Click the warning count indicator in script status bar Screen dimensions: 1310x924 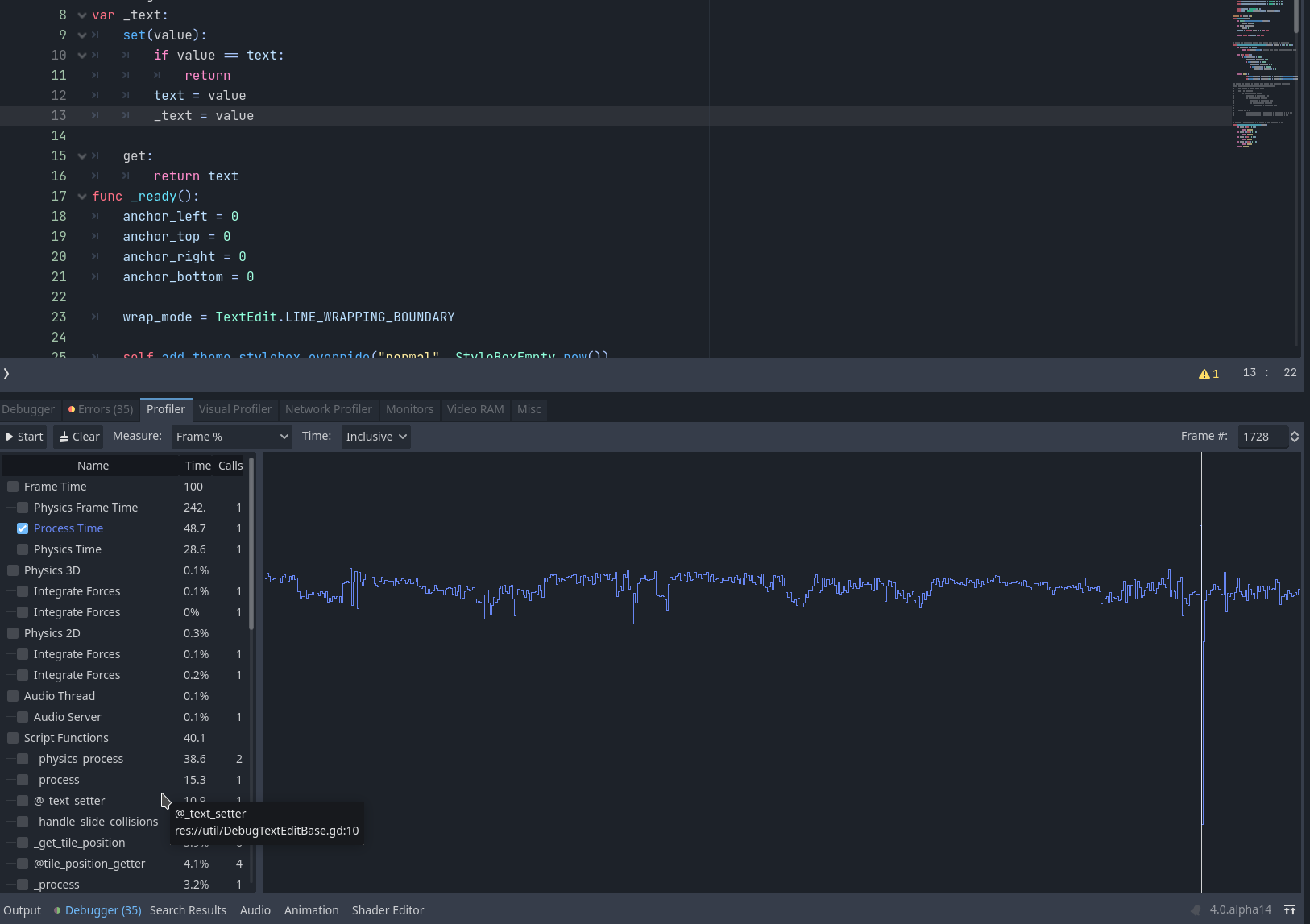point(1207,373)
